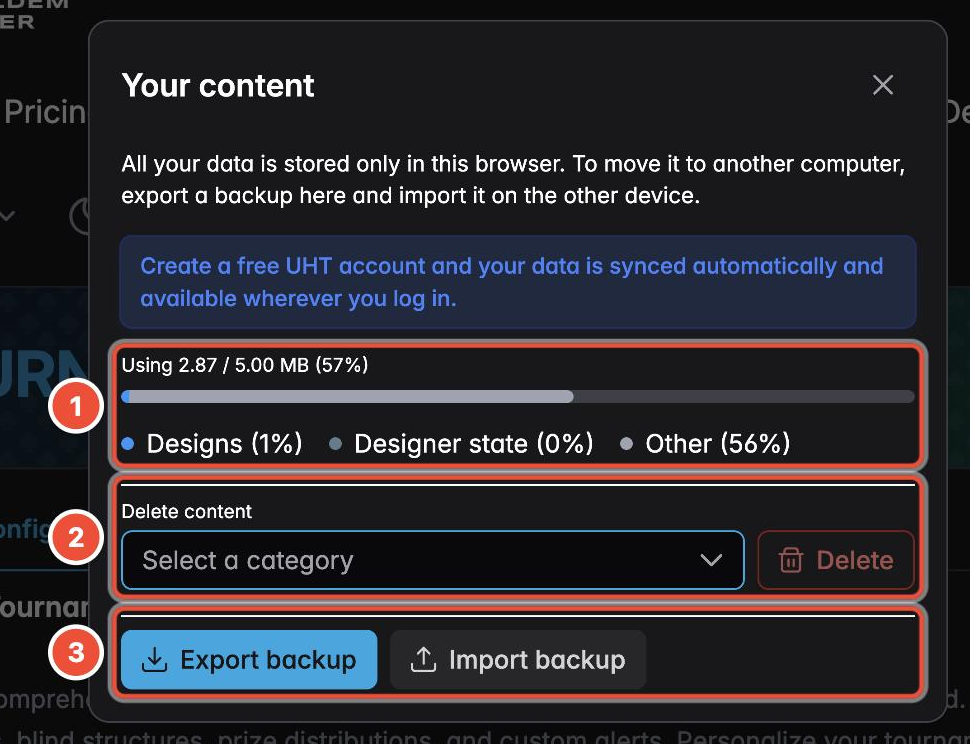
Task: Click the Import backup button
Action: (x=518, y=660)
